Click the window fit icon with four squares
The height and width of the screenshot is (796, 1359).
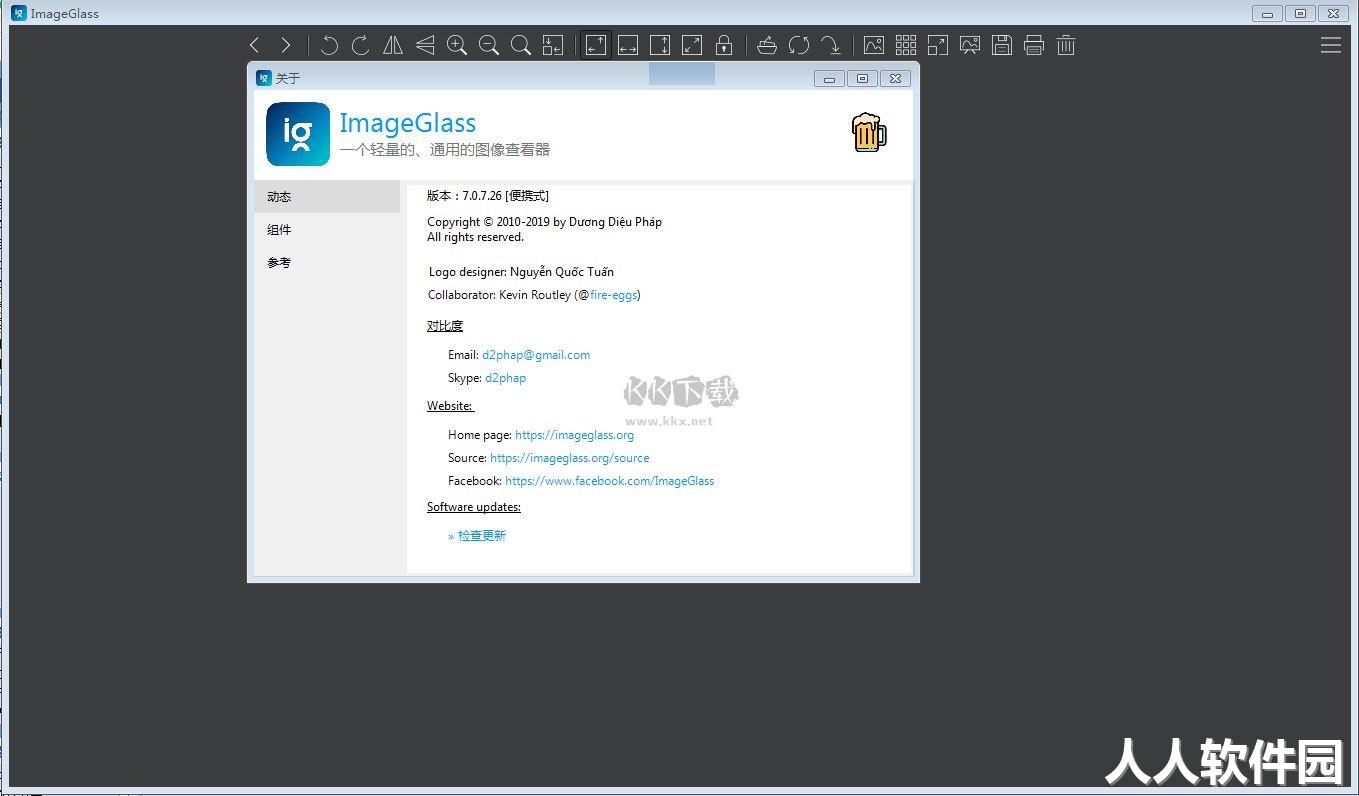click(553, 45)
